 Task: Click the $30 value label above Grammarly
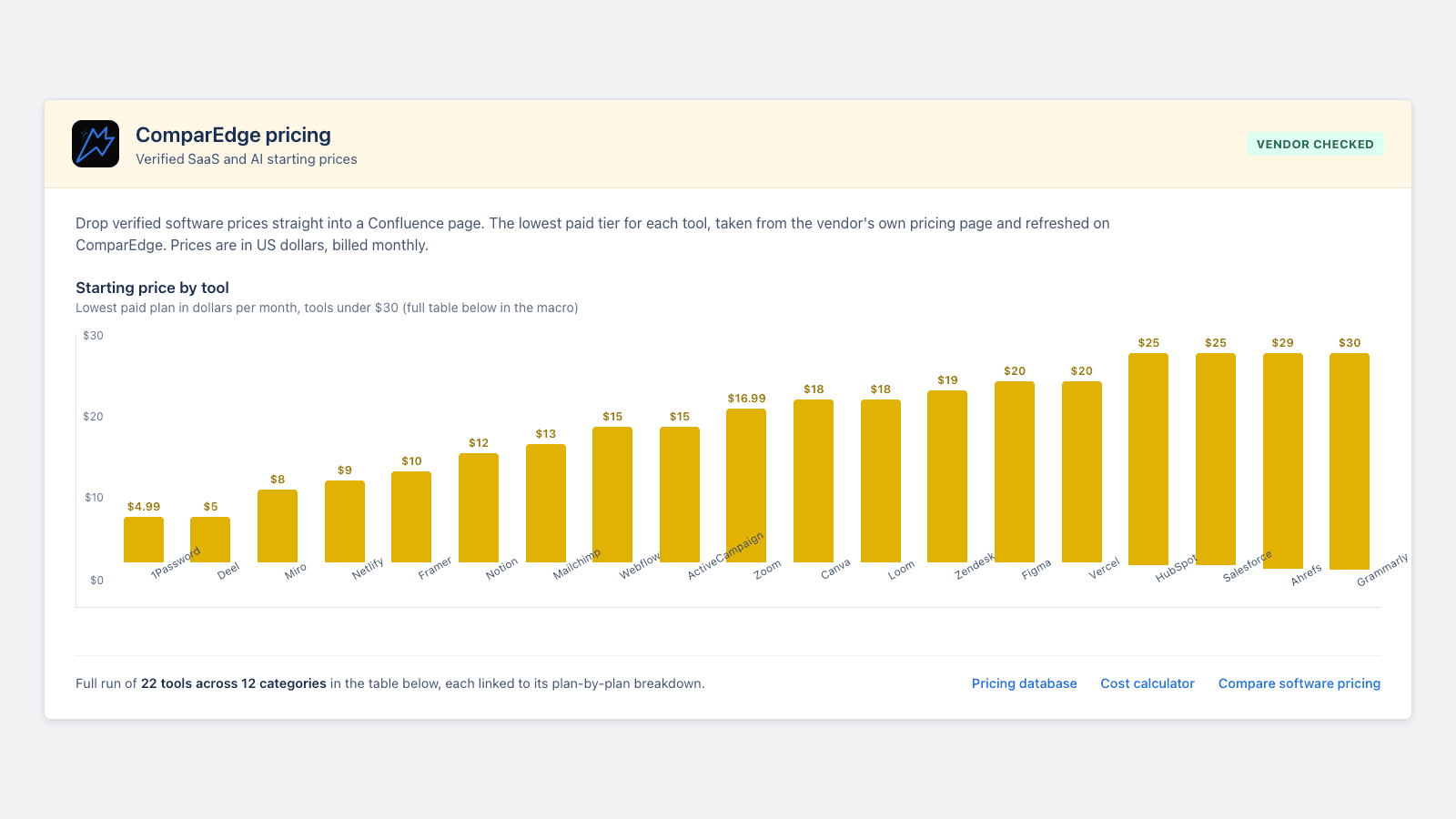tap(1350, 343)
